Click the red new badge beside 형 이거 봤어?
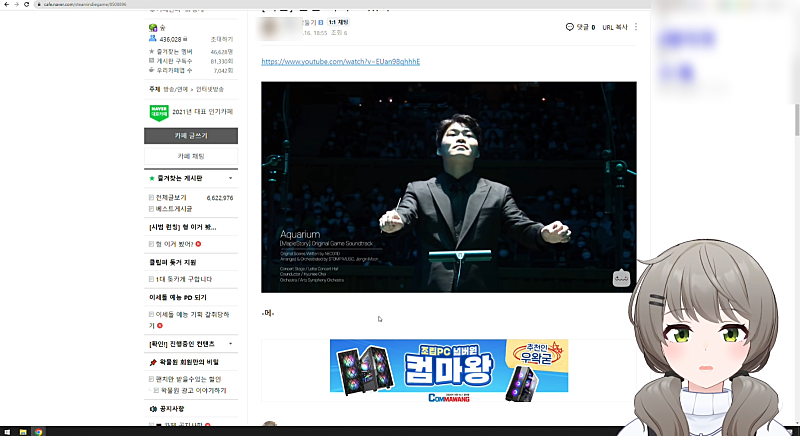 coord(198,244)
